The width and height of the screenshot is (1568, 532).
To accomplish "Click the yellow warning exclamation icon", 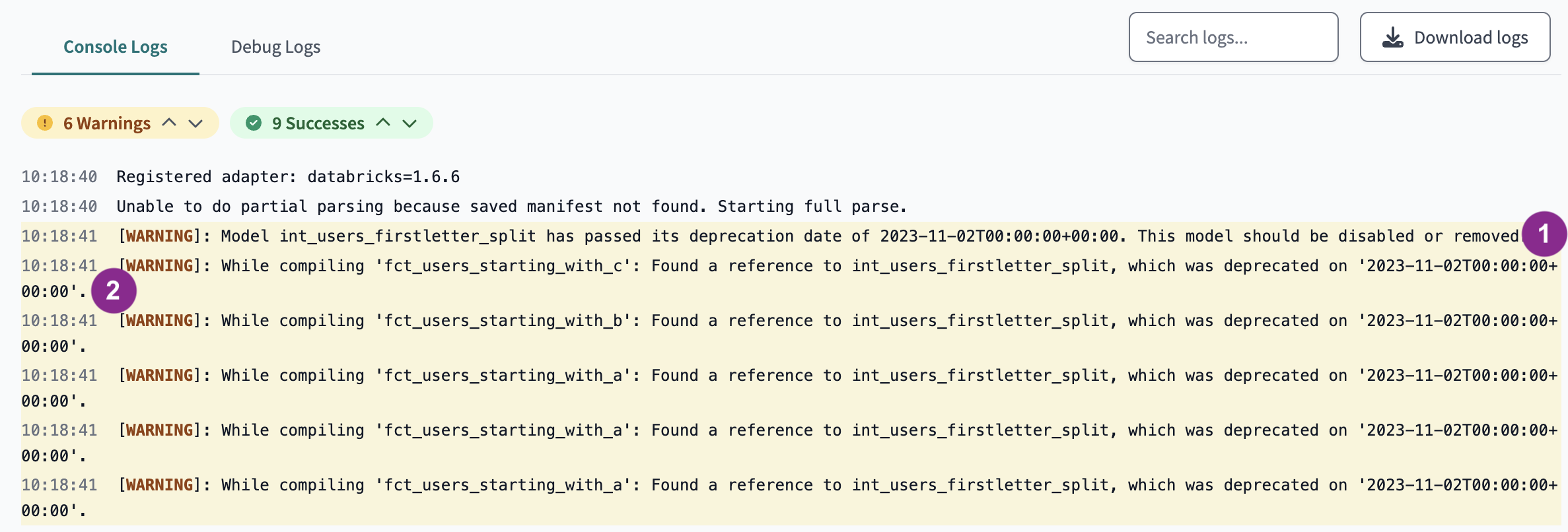I will point(45,123).
